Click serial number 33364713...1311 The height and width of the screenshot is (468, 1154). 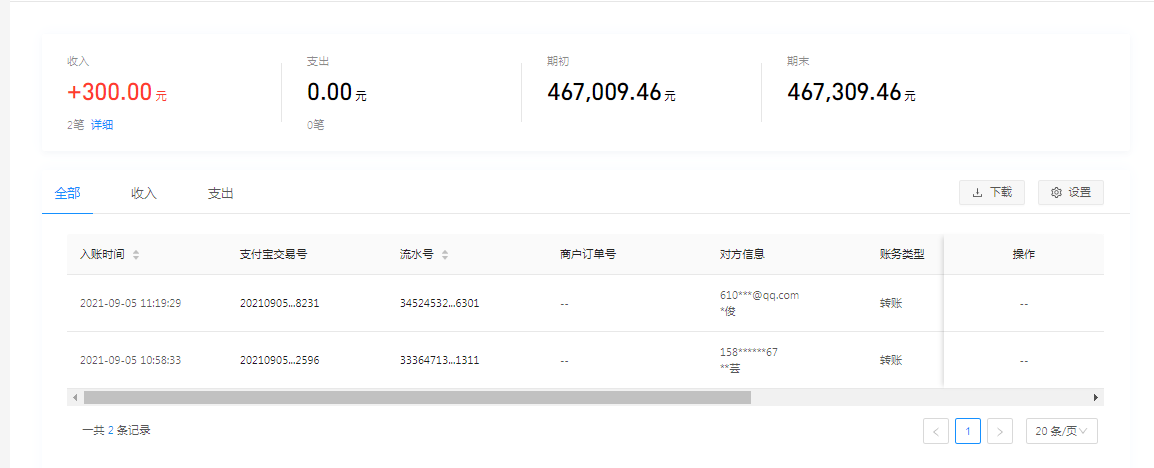pyautogui.click(x=439, y=360)
